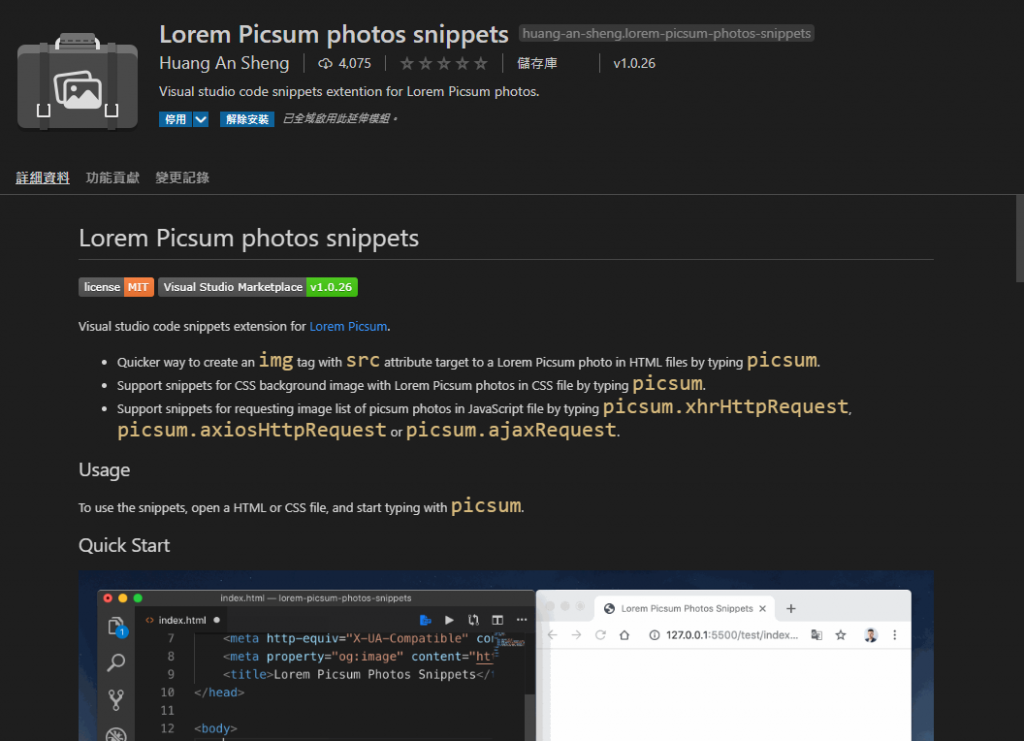The image size is (1024, 741).
Task: Click the compare changes icon in demo editor toolbar
Action: pyautogui.click(x=473, y=620)
